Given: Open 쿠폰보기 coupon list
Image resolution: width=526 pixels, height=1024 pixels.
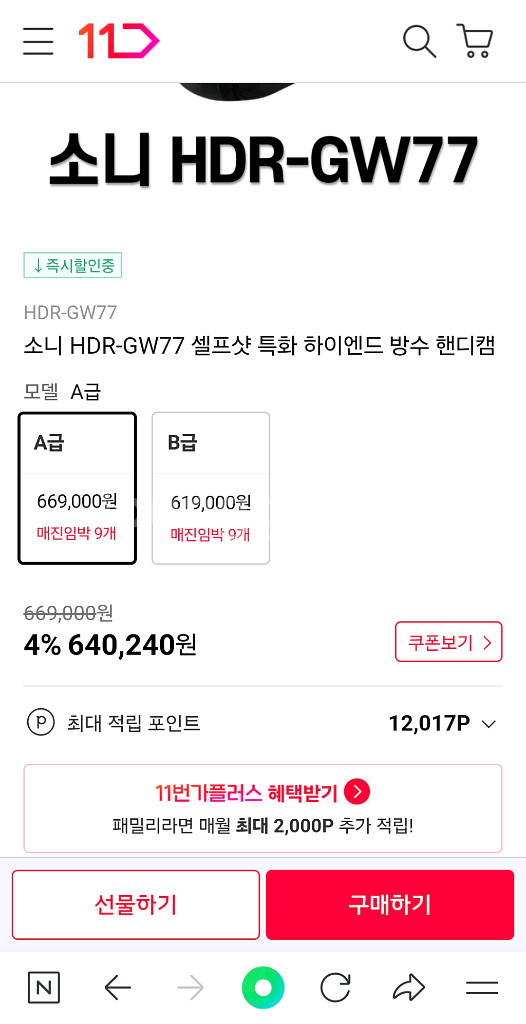Looking at the screenshot, I should pos(448,642).
